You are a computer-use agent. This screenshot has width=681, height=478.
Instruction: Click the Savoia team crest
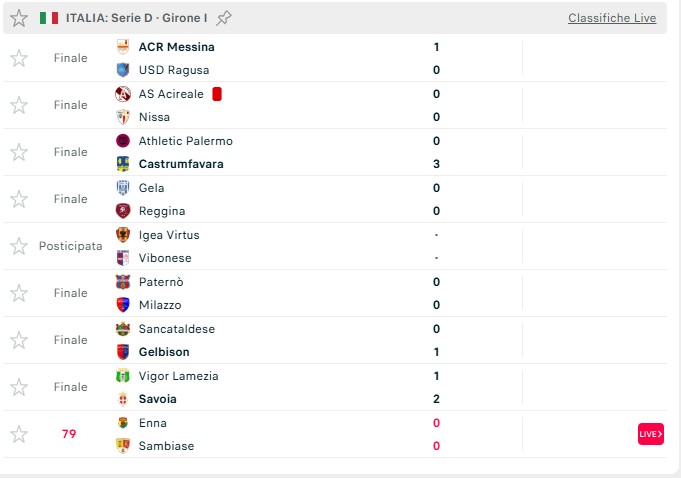pyautogui.click(x=123, y=399)
